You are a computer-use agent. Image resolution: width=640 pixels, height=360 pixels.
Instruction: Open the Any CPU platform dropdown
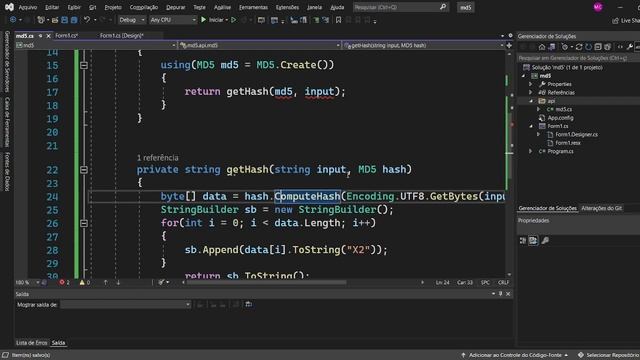coord(173,20)
